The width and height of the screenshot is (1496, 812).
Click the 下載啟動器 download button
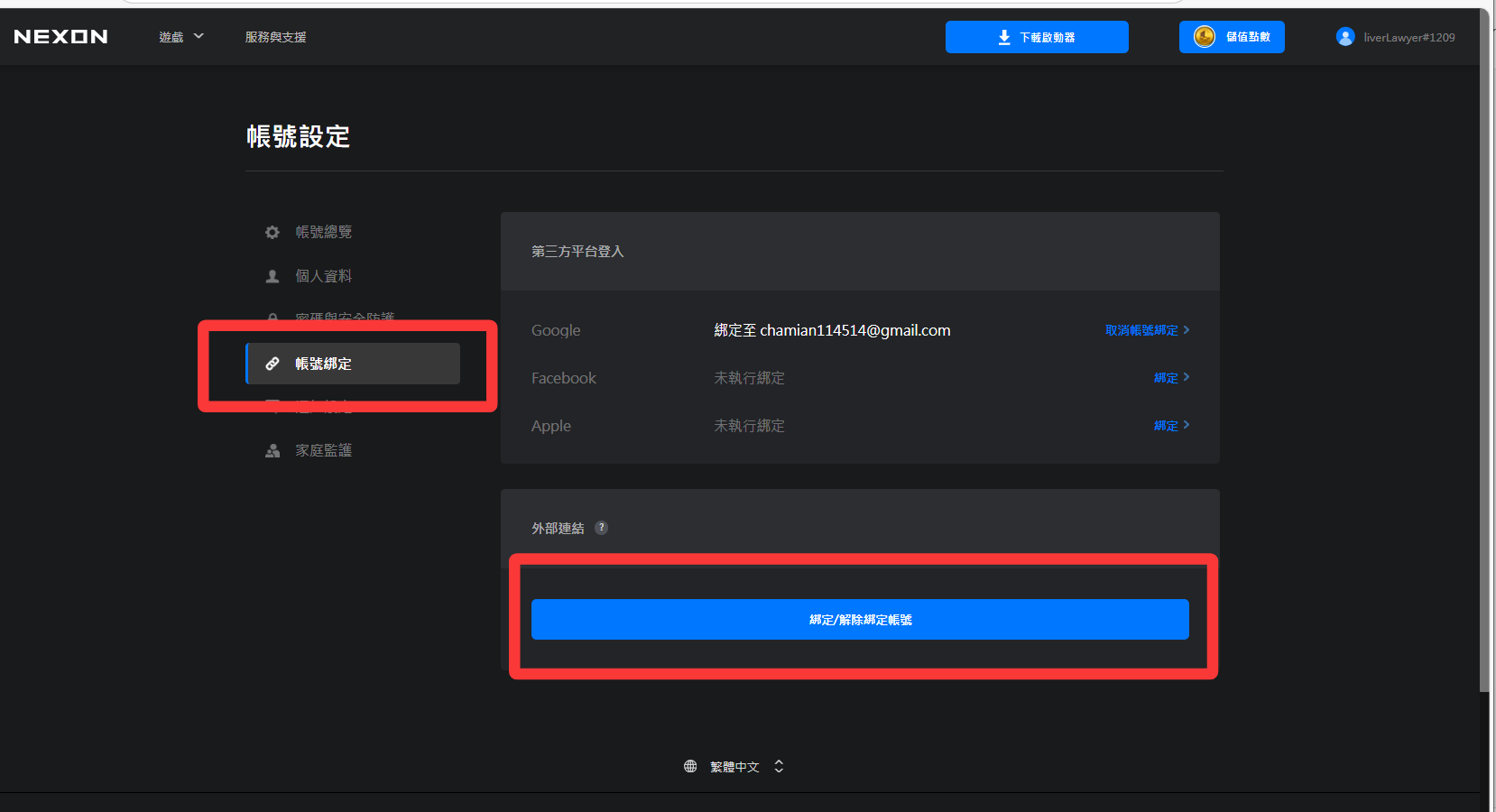[x=1036, y=37]
